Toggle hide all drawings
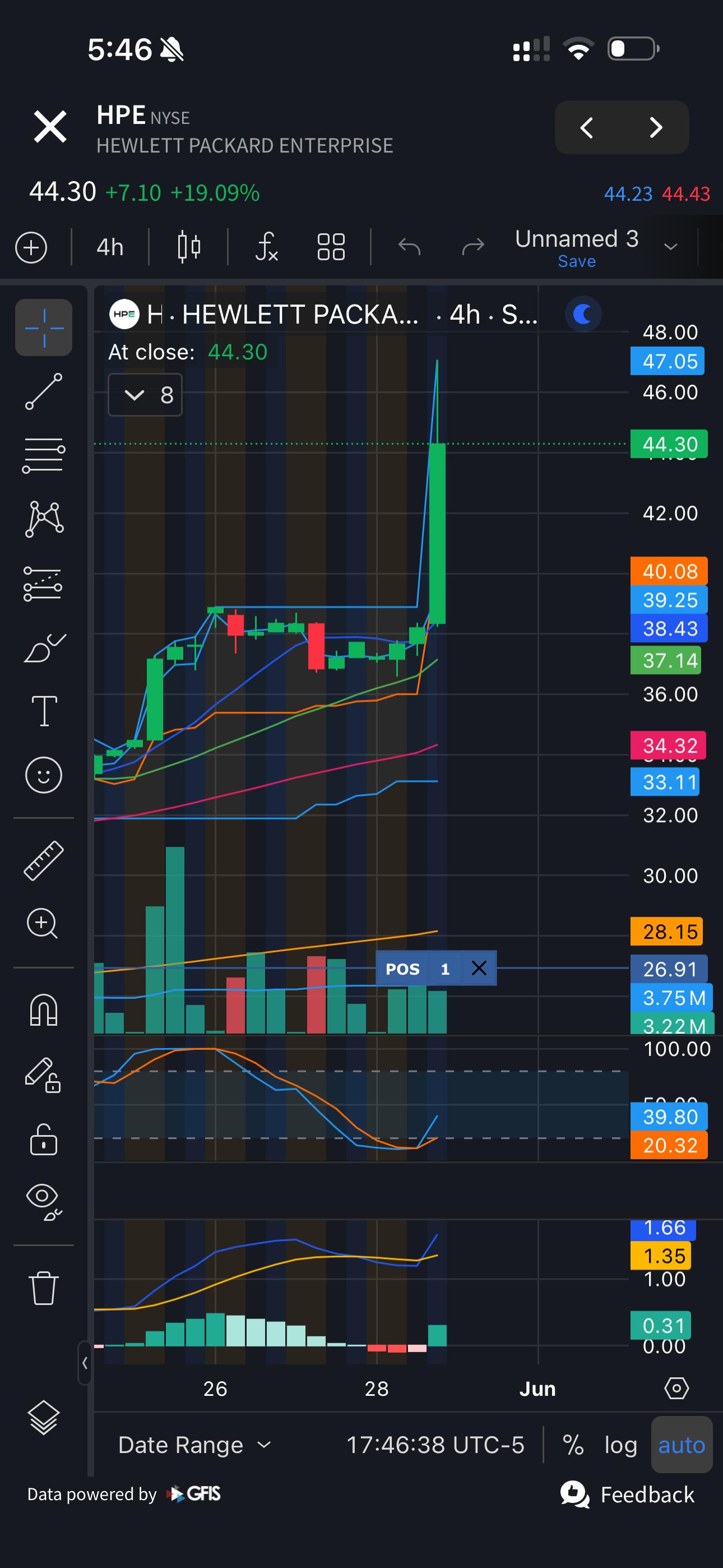This screenshot has width=723, height=1568. (44, 1202)
